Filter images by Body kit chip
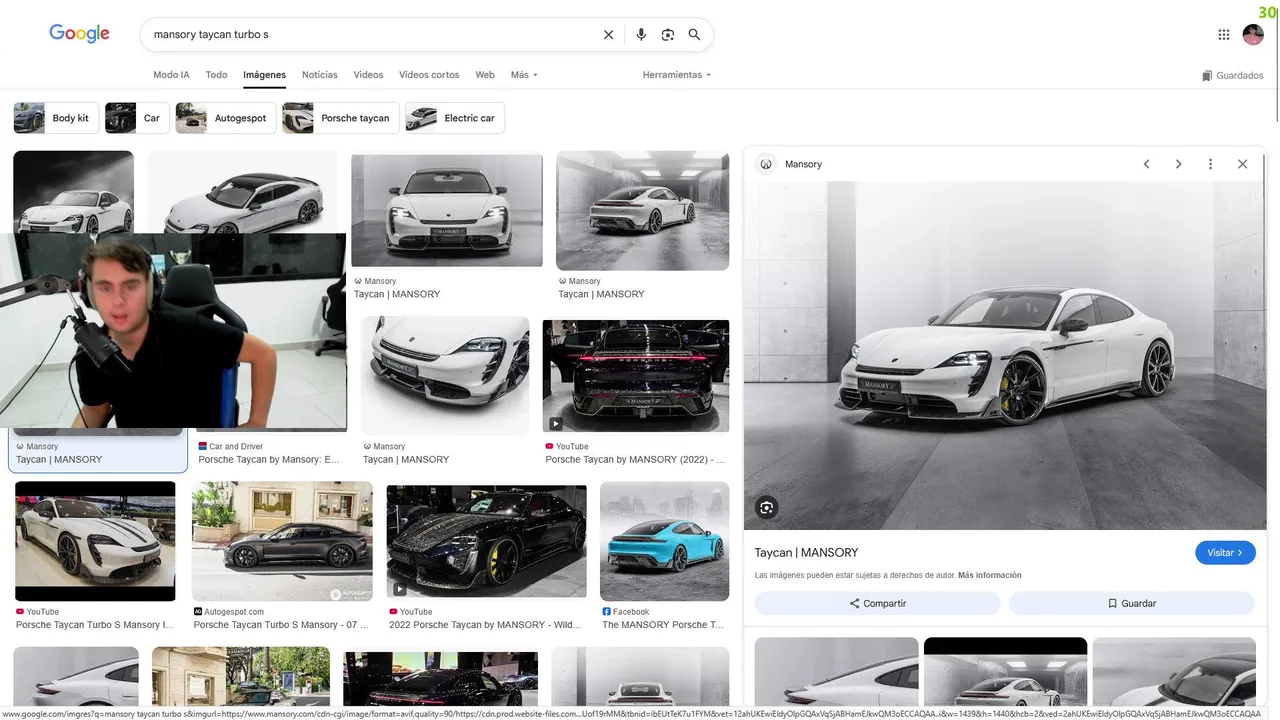The height and width of the screenshot is (720, 1280). pos(56,118)
